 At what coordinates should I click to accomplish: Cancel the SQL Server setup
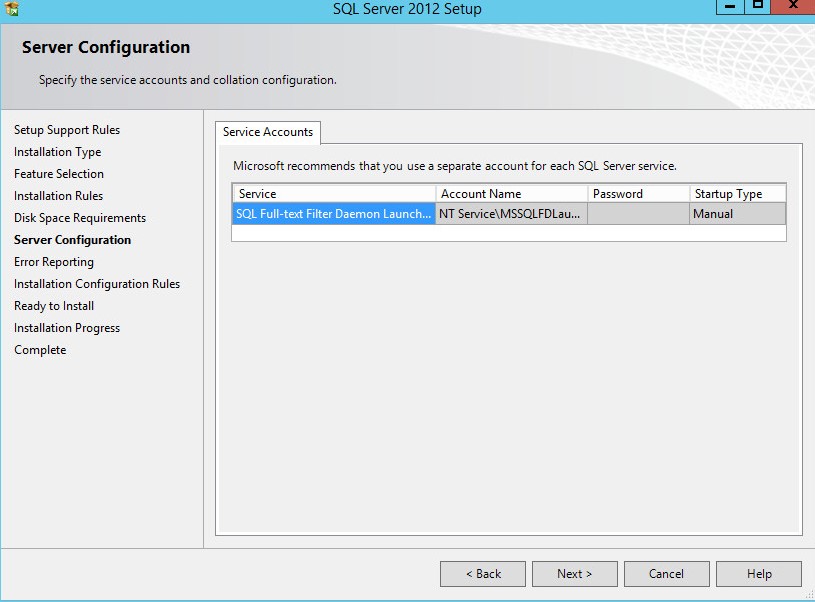666,574
